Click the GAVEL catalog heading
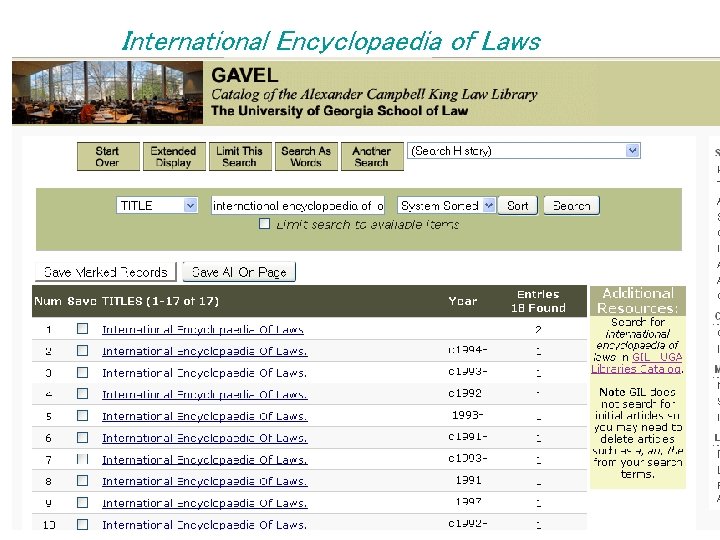Image resolution: width=720 pixels, height=540 pixels. pos(245,75)
